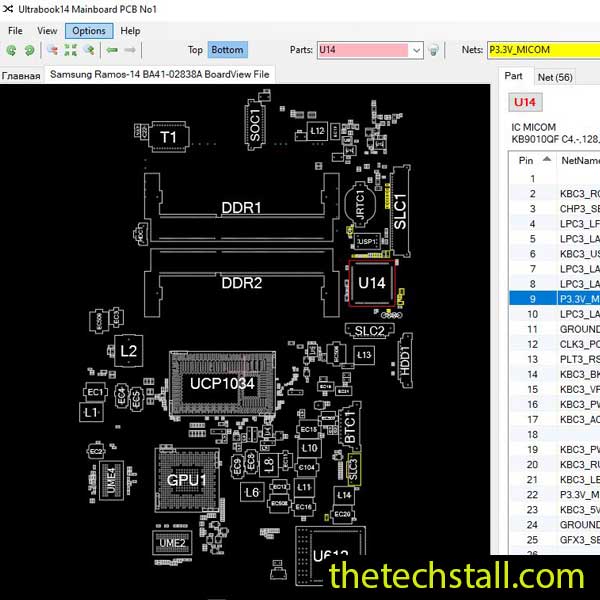Sort by the Pin column header
The width and height of the screenshot is (600, 600).
pyautogui.click(x=532, y=160)
